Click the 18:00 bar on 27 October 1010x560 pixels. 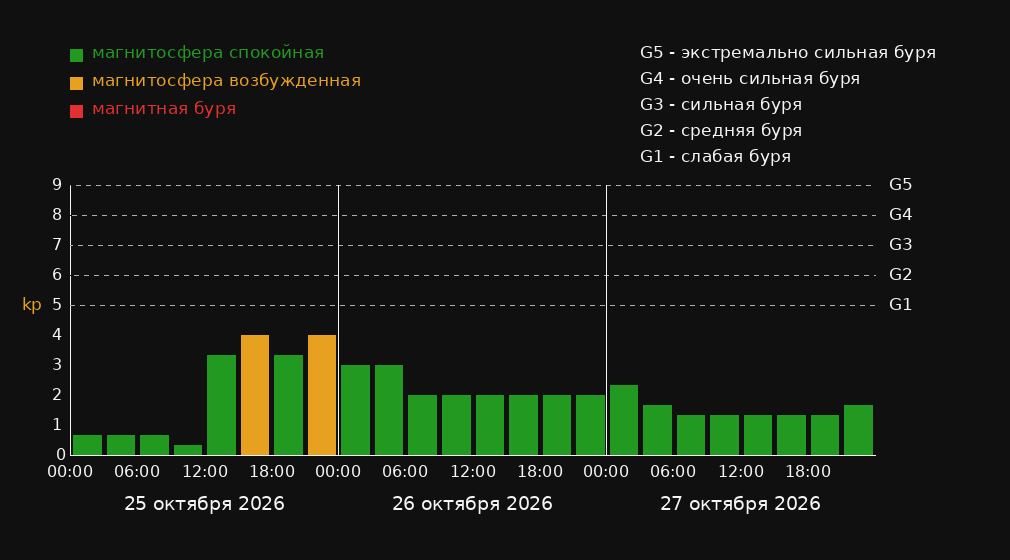coord(824,435)
